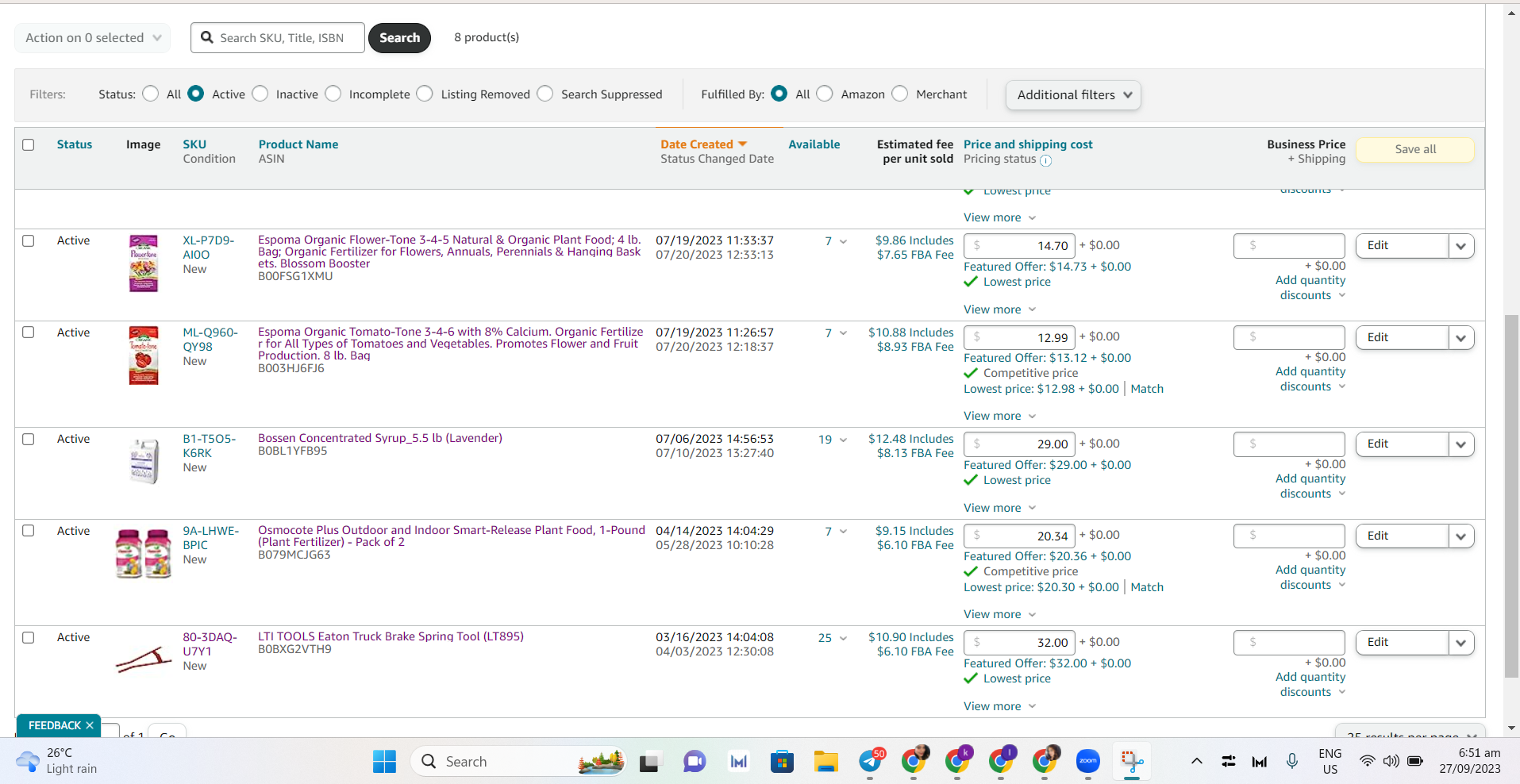Tick the checkbox for the Espoma Tomato-Tone row
Viewport: 1520px width, 784px height.
click(29, 332)
